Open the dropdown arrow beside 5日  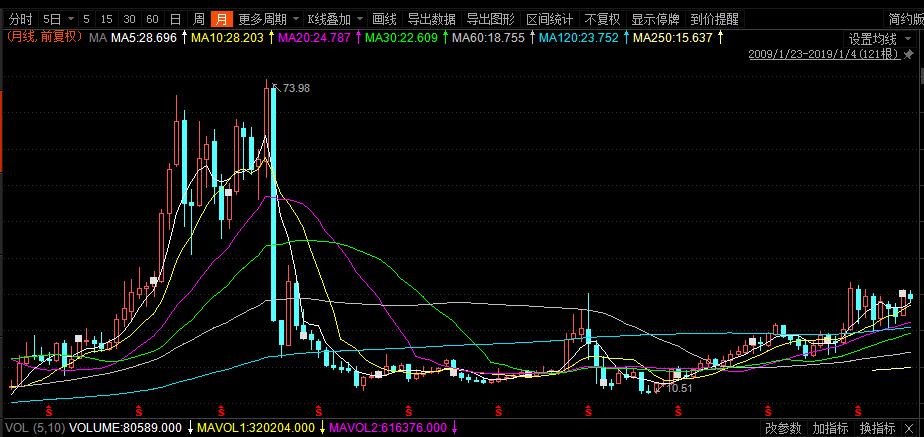[x=71, y=19]
